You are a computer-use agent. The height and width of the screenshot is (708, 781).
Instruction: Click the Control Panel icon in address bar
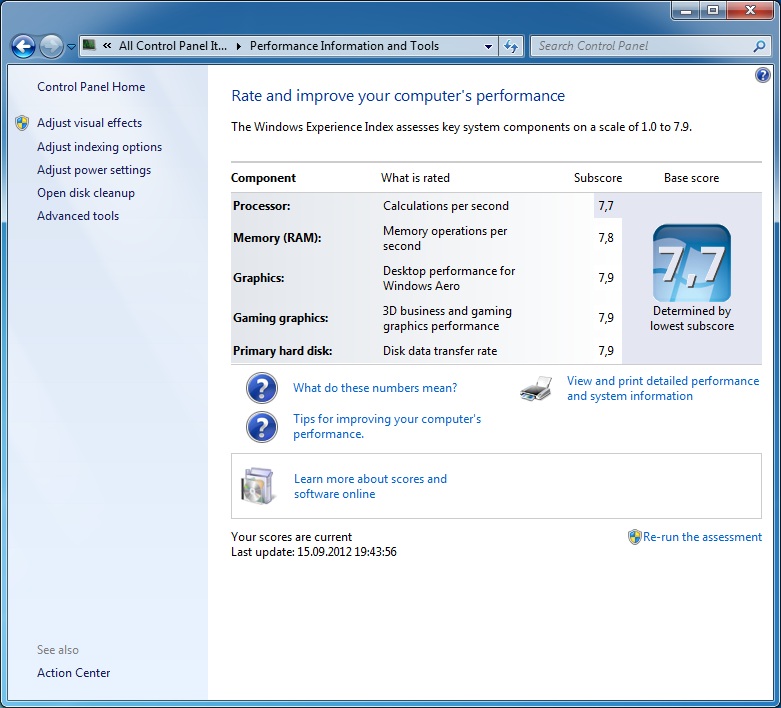tap(89, 45)
